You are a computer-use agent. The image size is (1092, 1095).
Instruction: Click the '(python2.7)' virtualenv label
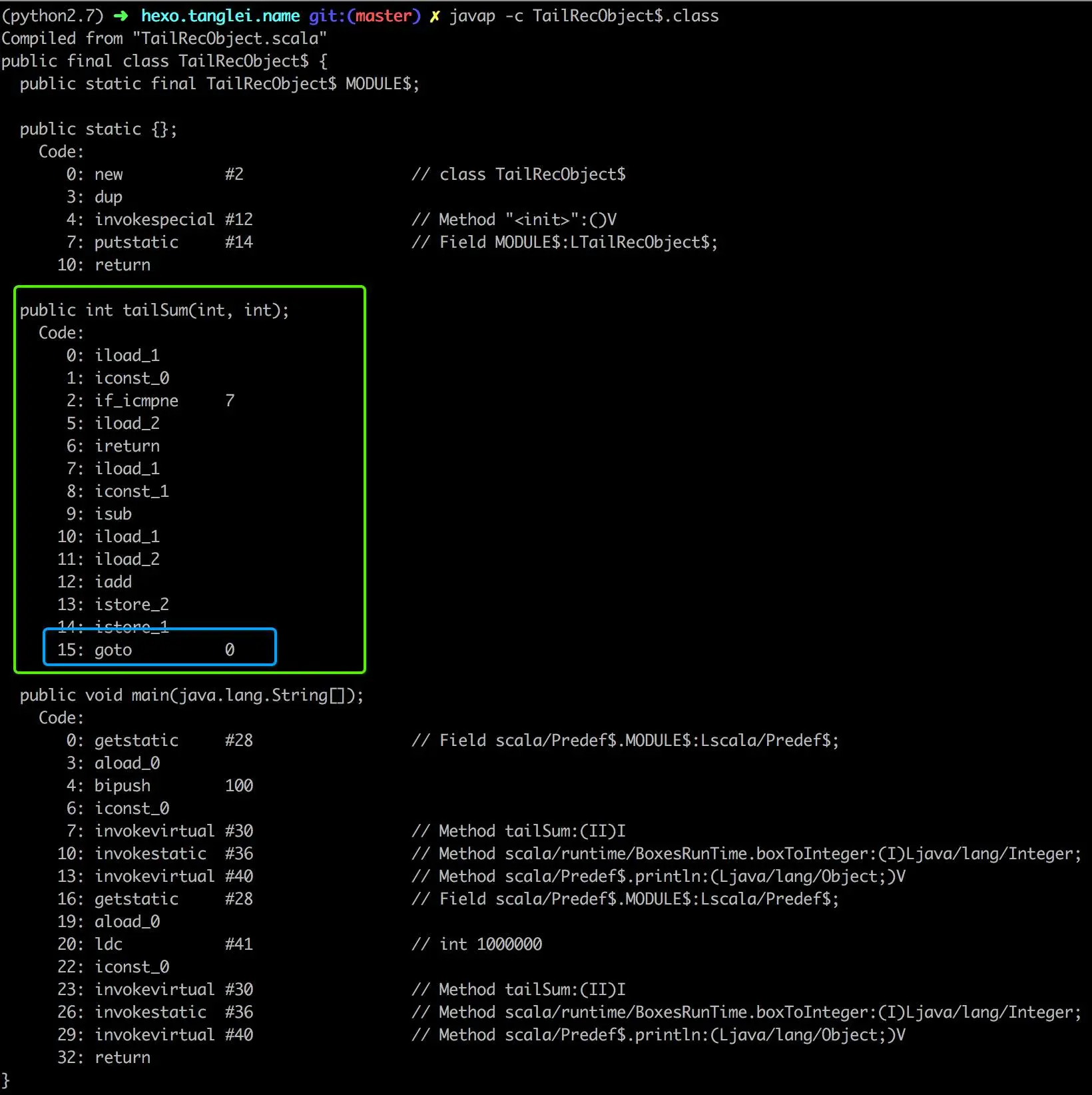pyautogui.click(x=53, y=15)
